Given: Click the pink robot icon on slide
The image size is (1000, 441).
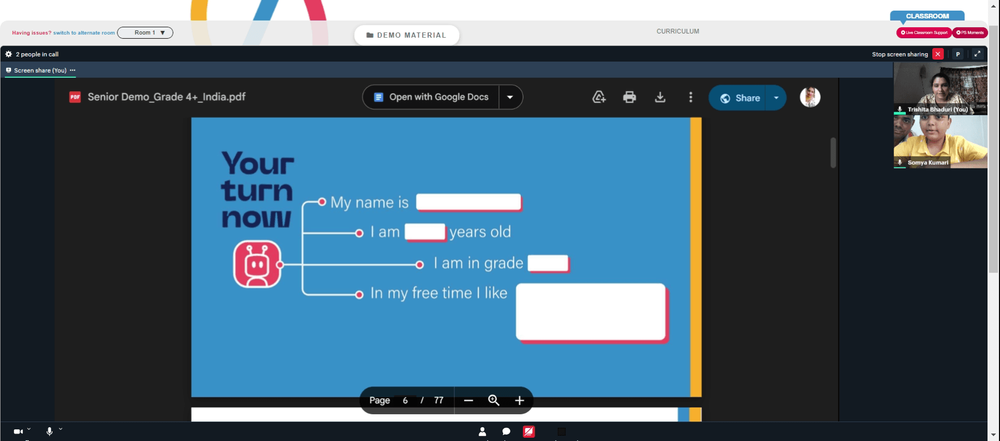Looking at the screenshot, I should 257,264.
